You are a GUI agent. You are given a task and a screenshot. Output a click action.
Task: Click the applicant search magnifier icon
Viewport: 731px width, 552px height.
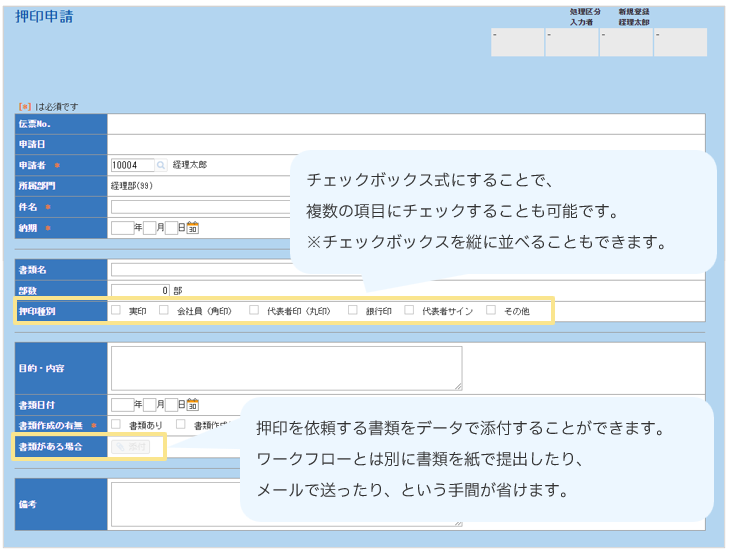pos(162,165)
